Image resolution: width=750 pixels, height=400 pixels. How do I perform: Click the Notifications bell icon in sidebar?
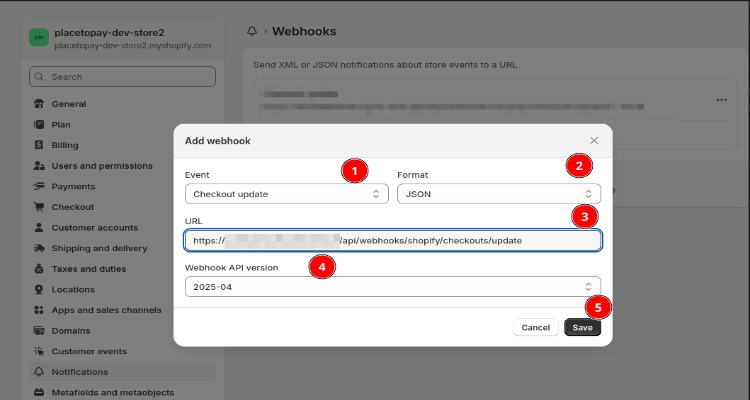(x=39, y=371)
